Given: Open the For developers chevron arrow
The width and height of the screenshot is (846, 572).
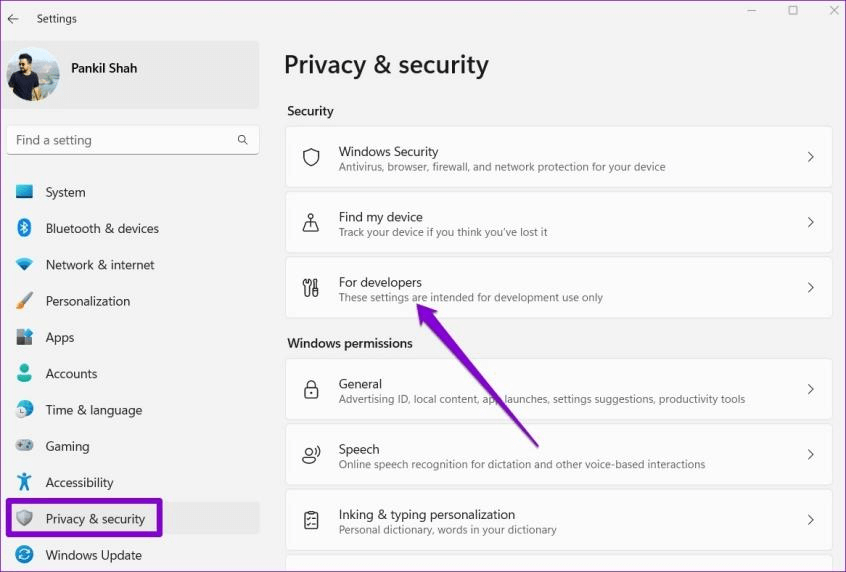Looking at the screenshot, I should click(810, 288).
